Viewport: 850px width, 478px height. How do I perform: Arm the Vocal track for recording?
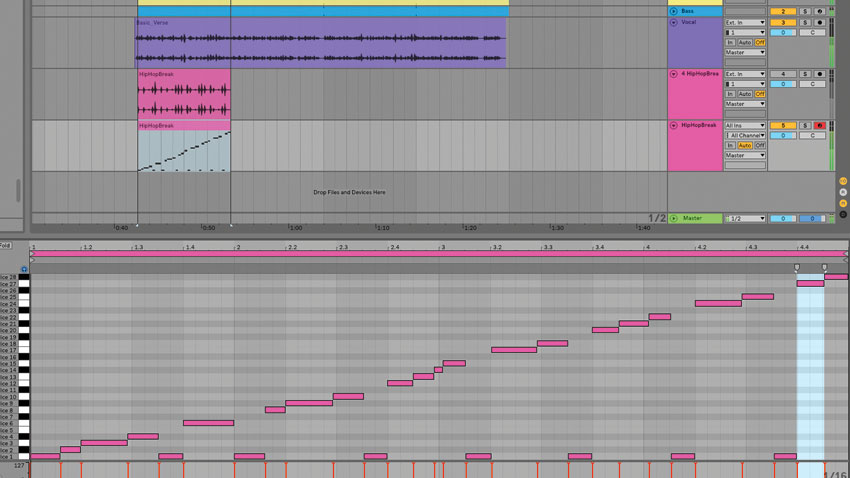pyautogui.click(x=820, y=23)
